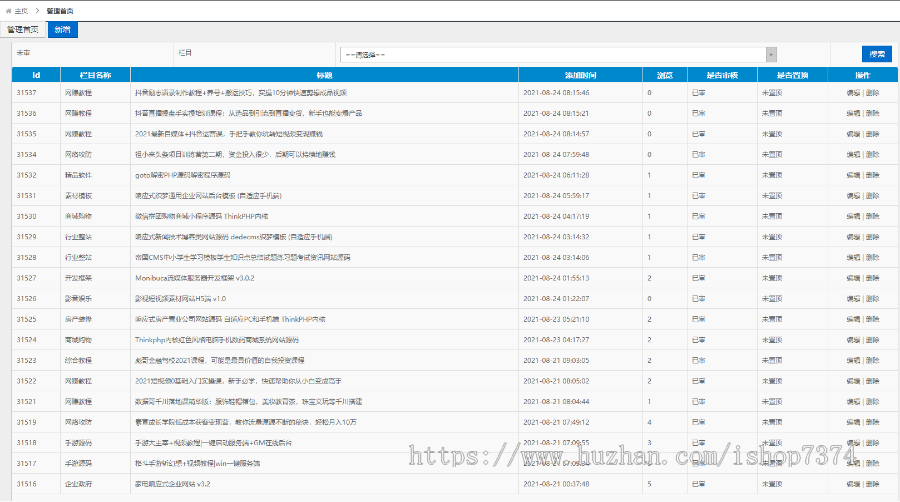Click the v3.2 title in row 31516
This screenshot has height=502, width=900.
172,484
